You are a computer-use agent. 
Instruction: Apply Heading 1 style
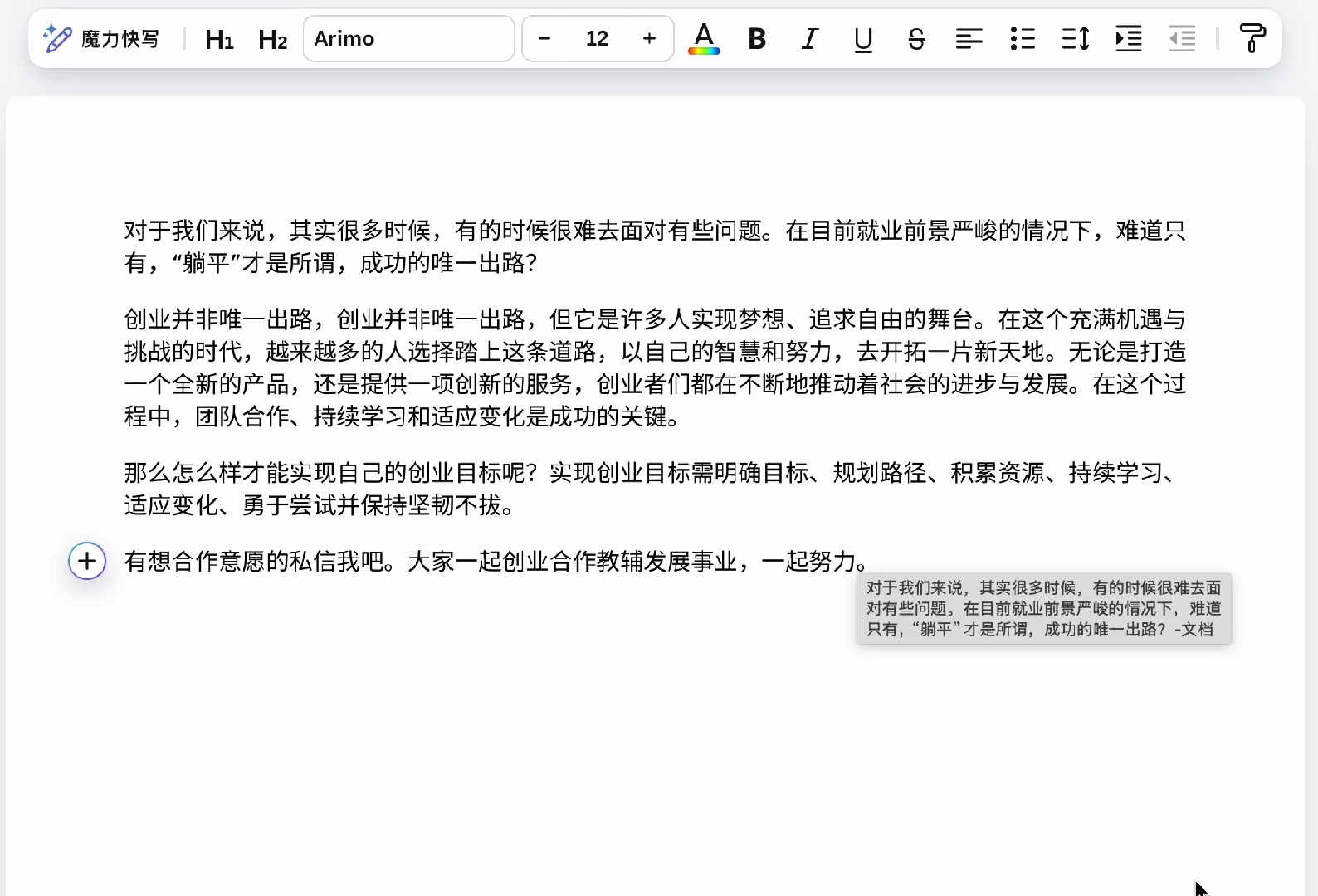[219, 39]
